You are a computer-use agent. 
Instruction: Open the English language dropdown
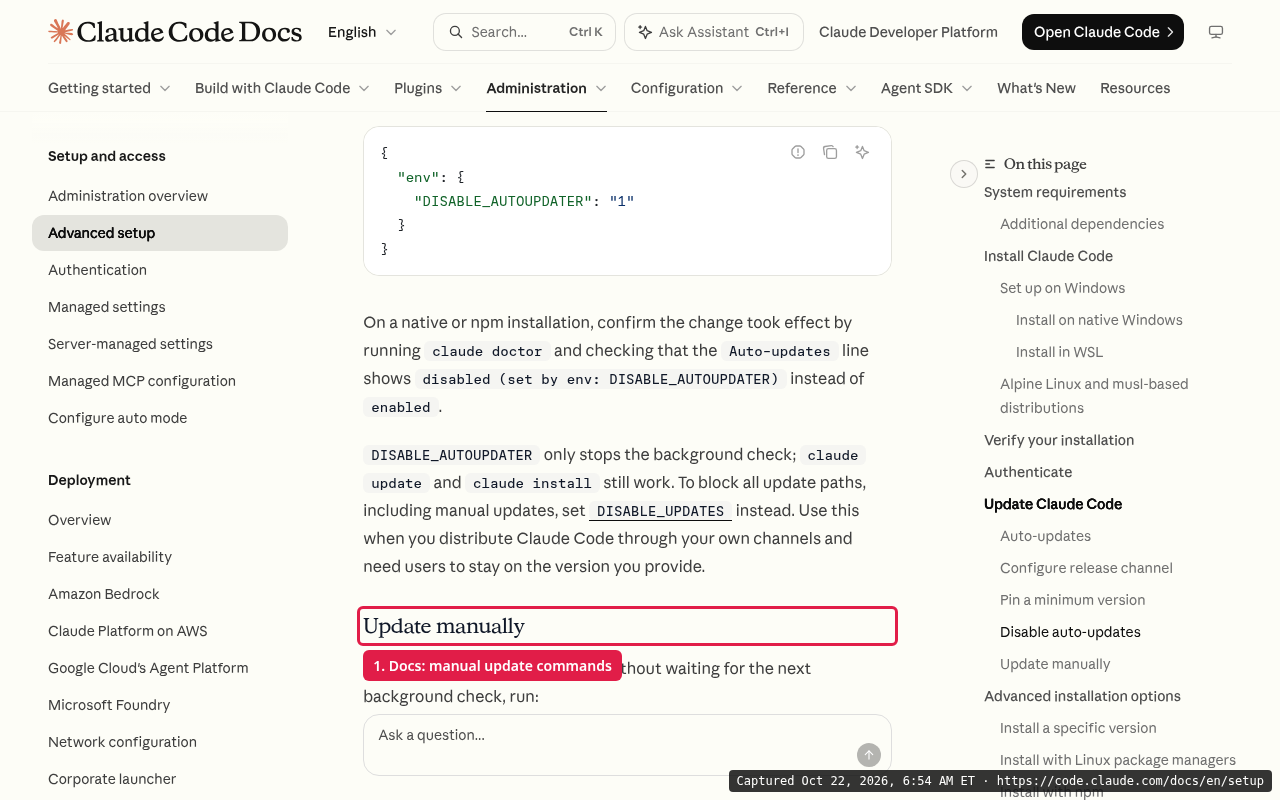click(362, 32)
